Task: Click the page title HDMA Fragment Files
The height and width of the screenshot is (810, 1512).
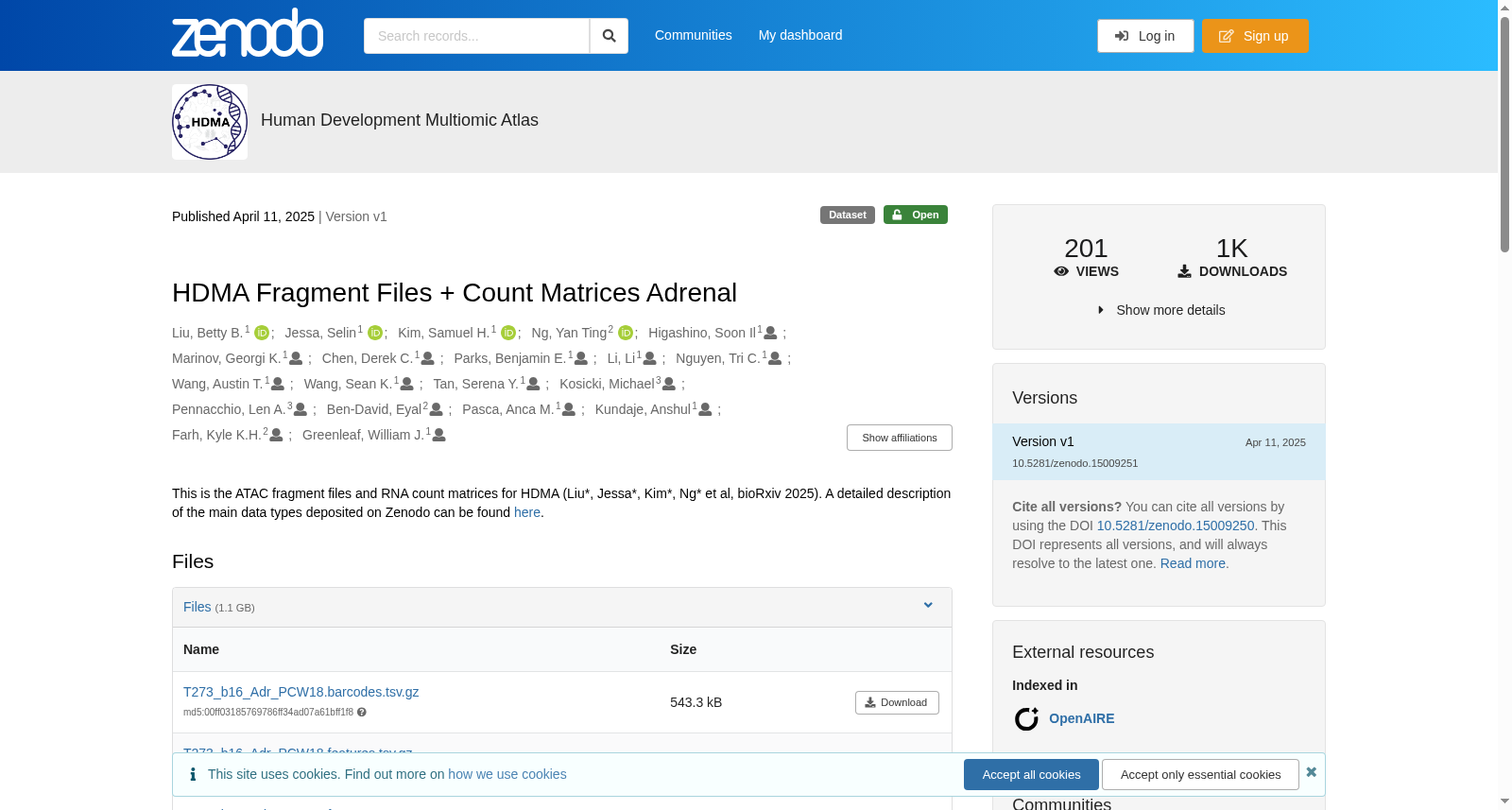Action: coord(455,293)
